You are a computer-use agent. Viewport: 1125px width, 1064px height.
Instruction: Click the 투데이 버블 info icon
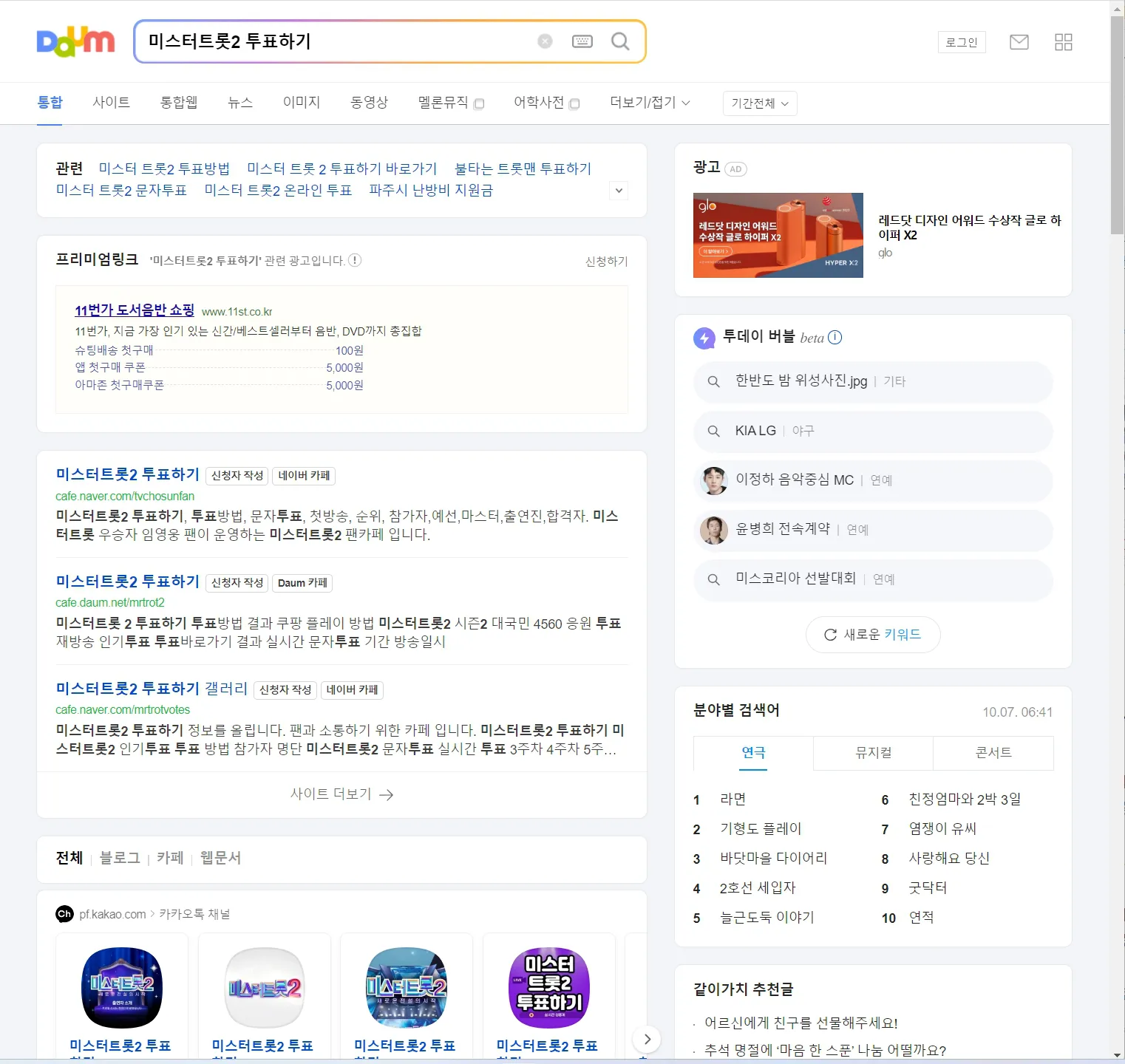click(835, 338)
